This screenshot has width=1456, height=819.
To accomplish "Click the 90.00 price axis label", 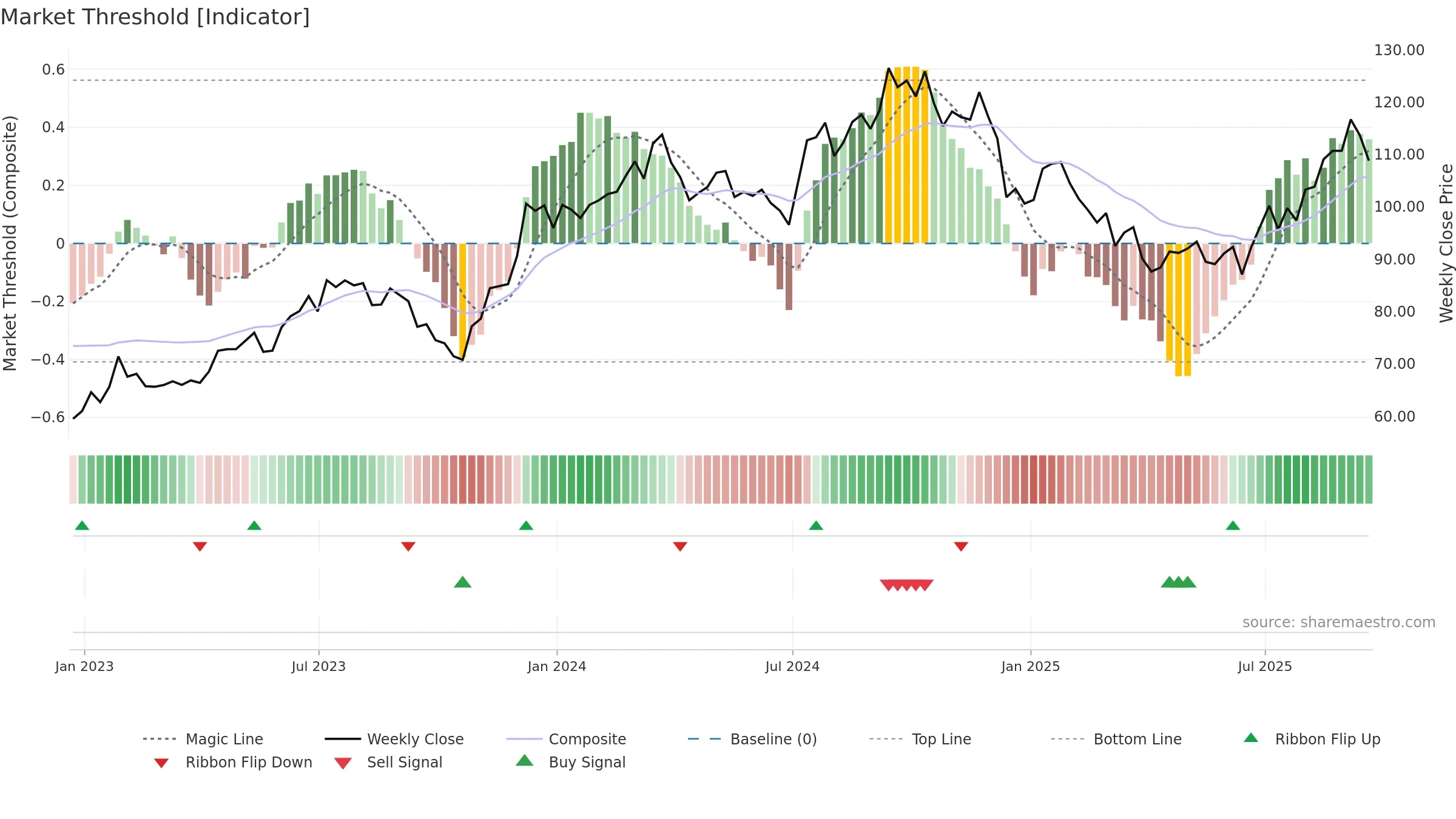I will (x=1395, y=260).
